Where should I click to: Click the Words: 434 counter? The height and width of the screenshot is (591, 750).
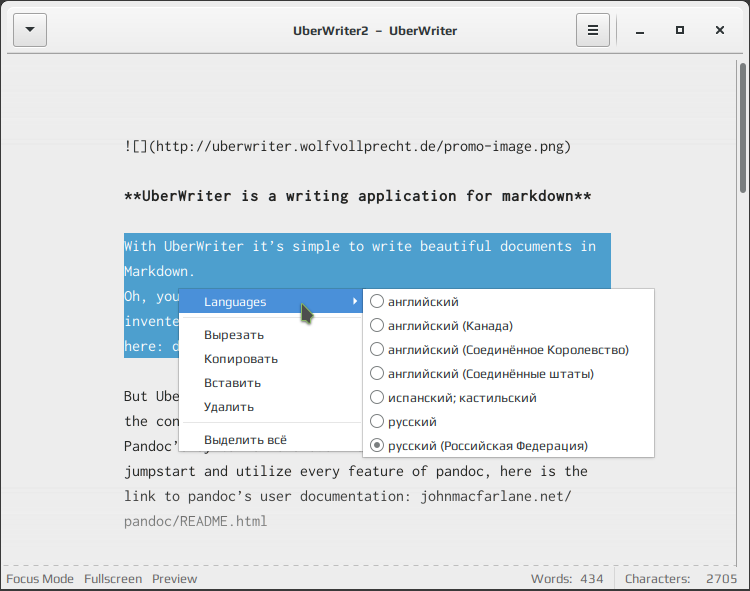point(567,579)
